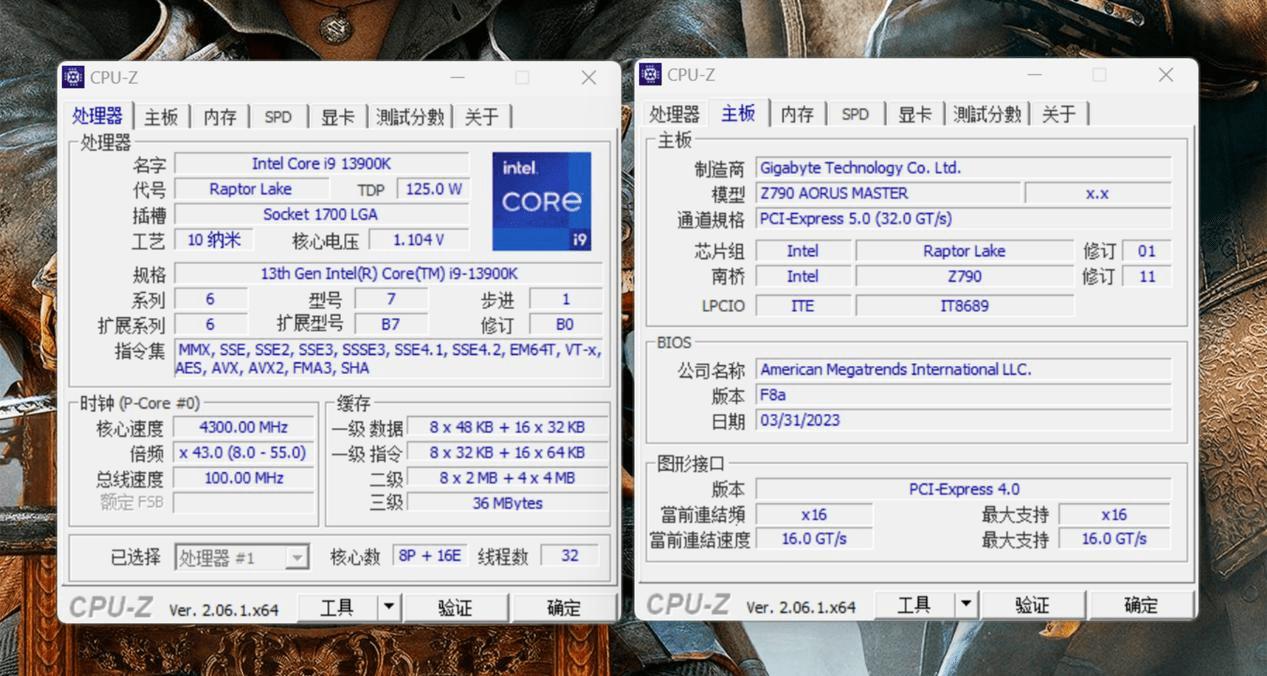
Task: Click the American Megatrends International LLC. field
Action: pos(963,369)
